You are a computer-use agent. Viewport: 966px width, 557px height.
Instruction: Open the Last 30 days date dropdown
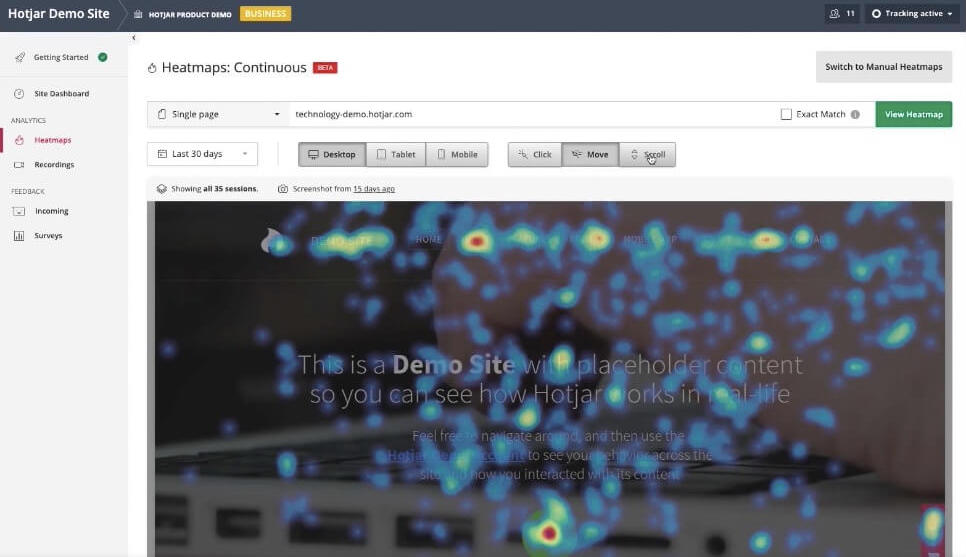coord(202,154)
